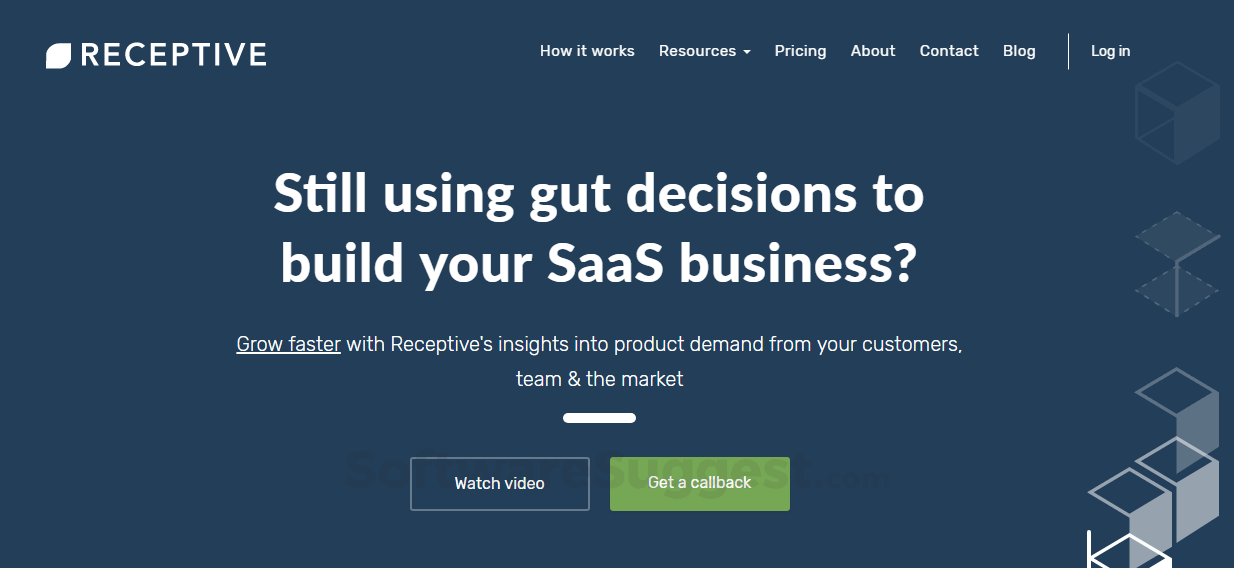The height and width of the screenshot is (568, 1234).
Task: Follow the underlined Grow faster link
Action: pyautogui.click(x=288, y=344)
